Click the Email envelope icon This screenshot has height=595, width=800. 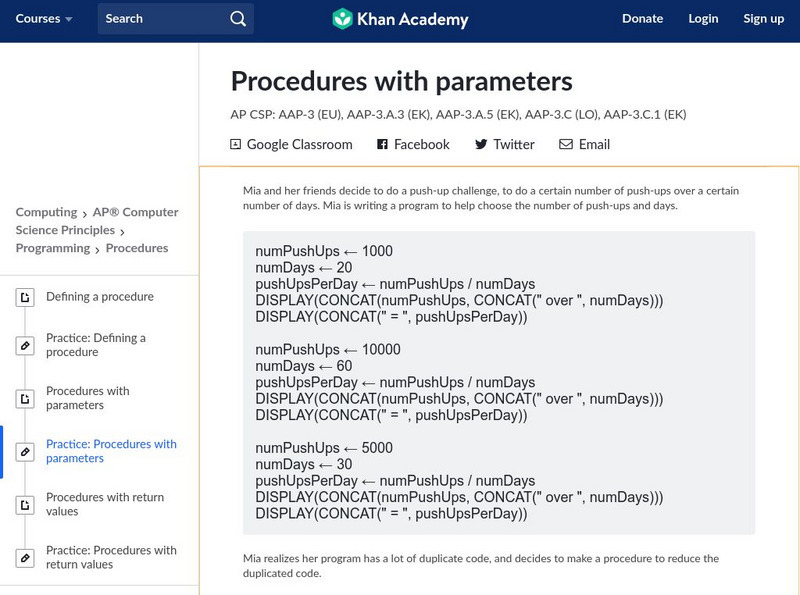pos(566,144)
